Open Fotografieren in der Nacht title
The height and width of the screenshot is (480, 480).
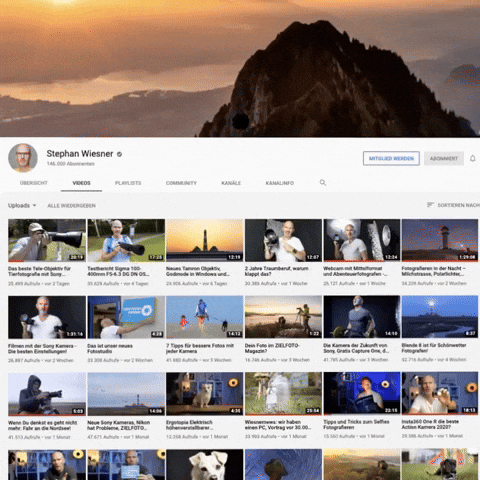click(x=433, y=271)
